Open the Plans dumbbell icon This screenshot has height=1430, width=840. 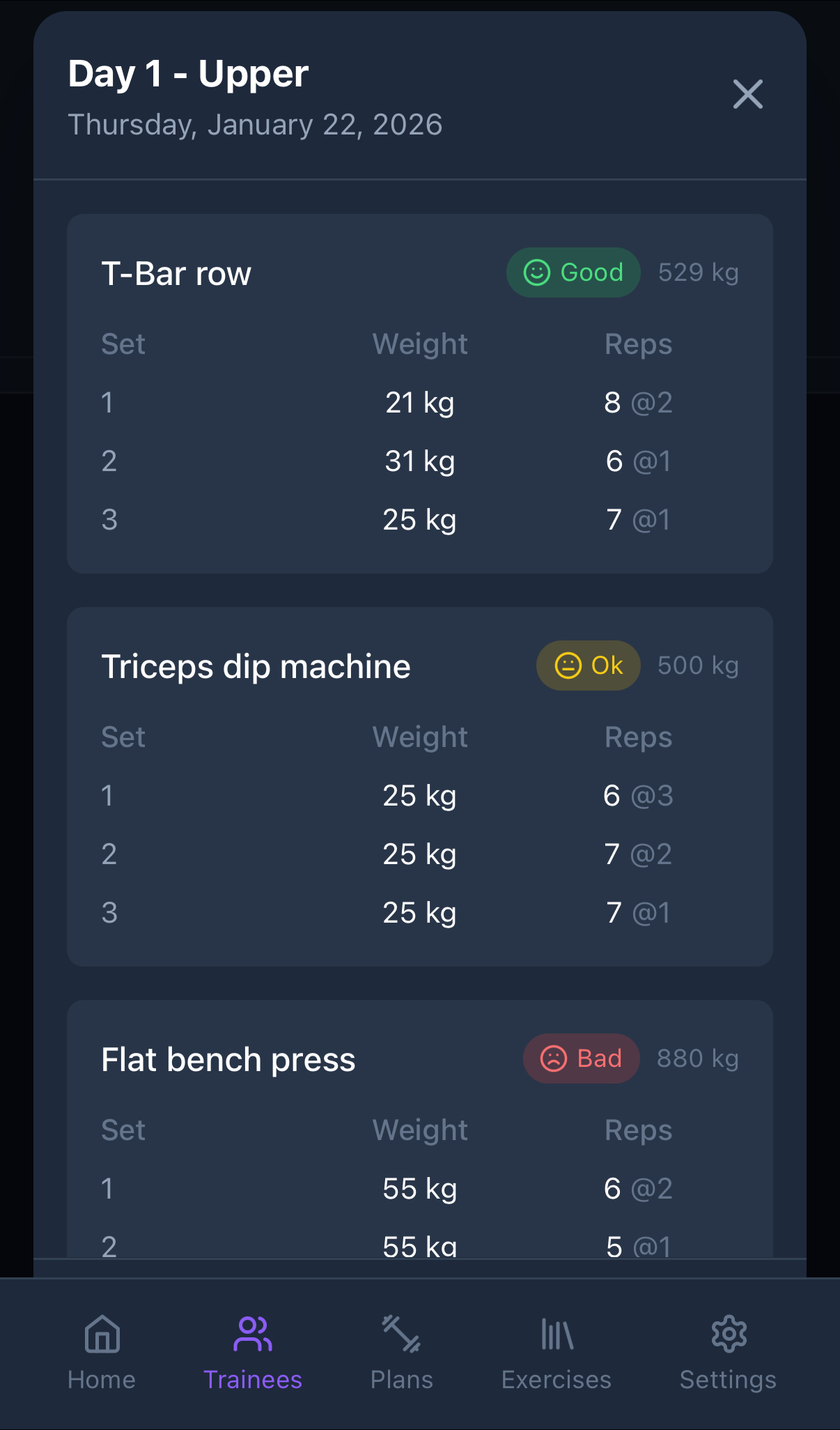pos(402,1335)
